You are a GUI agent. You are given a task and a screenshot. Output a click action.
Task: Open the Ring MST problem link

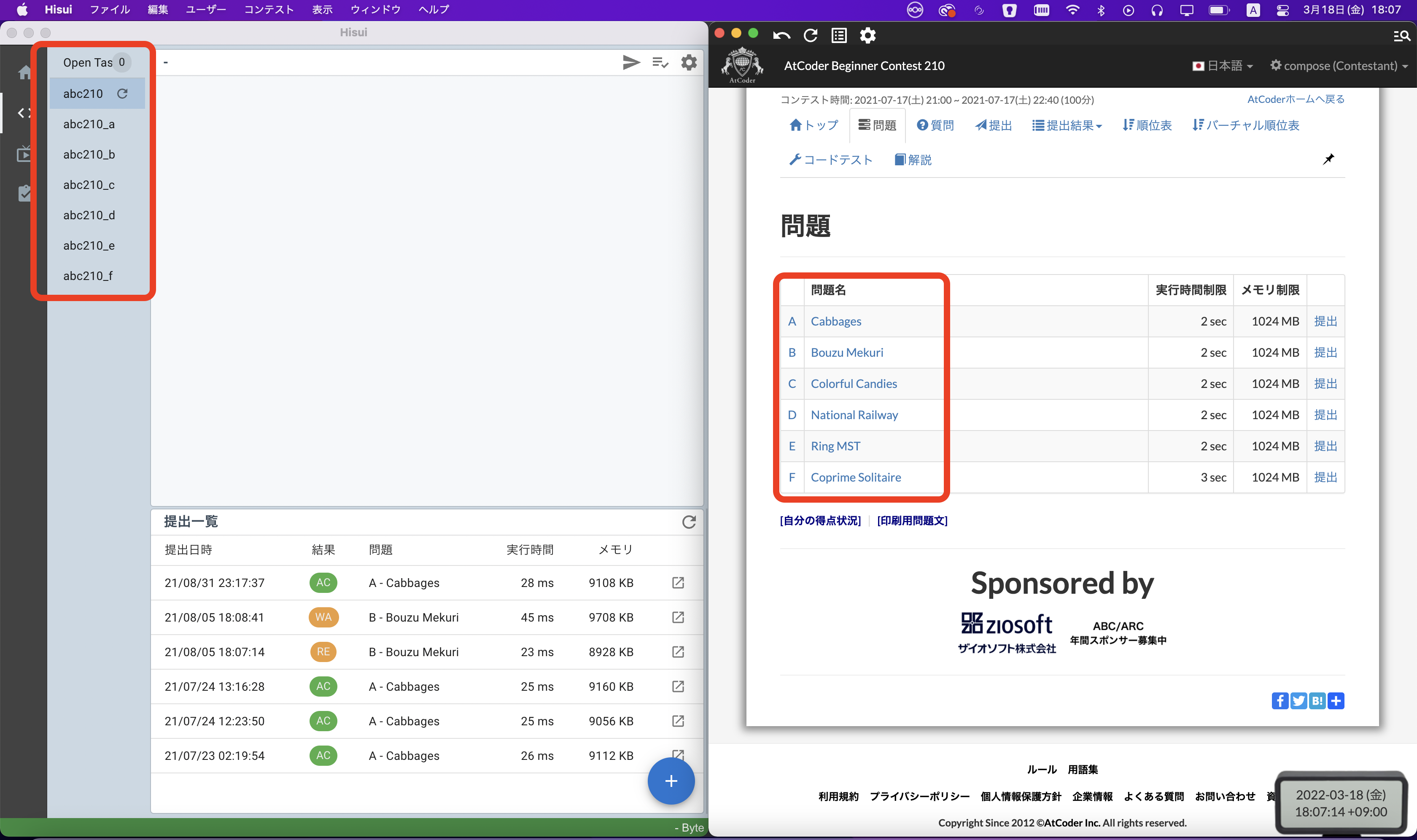point(835,446)
